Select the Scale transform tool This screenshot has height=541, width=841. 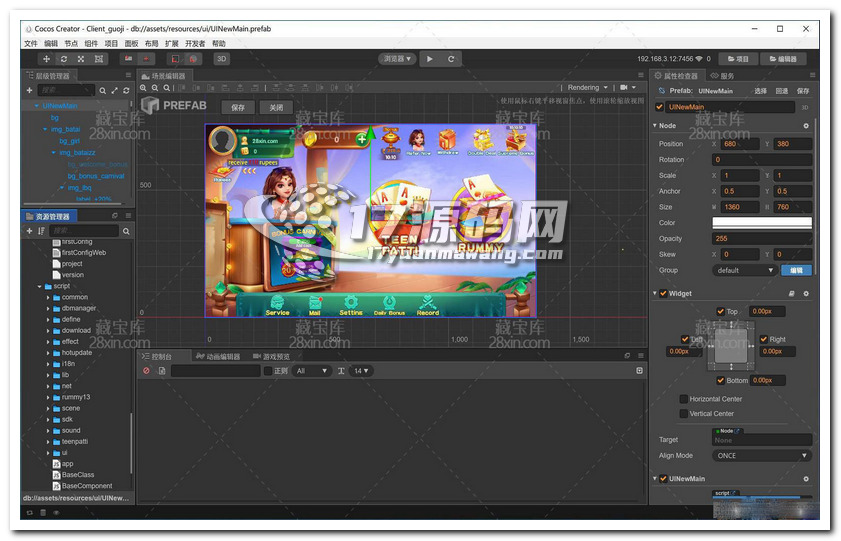click(x=81, y=59)
